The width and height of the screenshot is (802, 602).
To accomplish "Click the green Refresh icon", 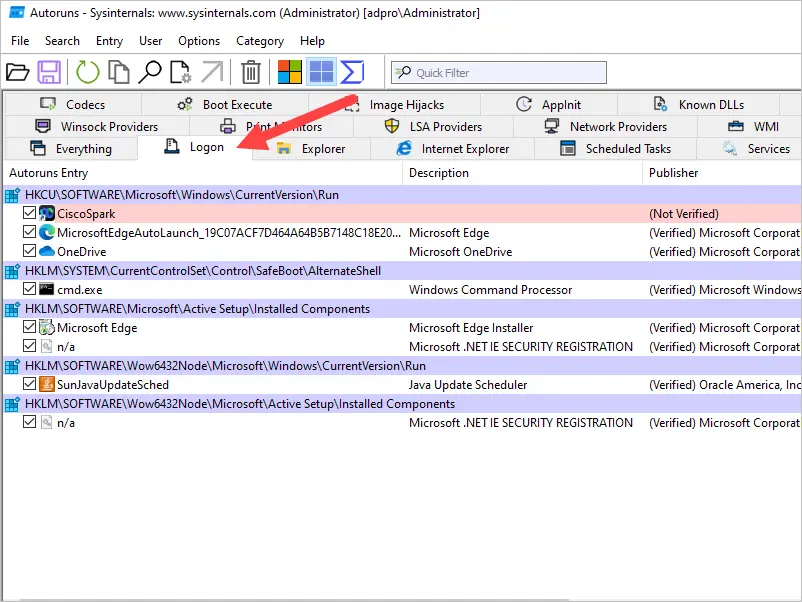I will tap(87, 72).
